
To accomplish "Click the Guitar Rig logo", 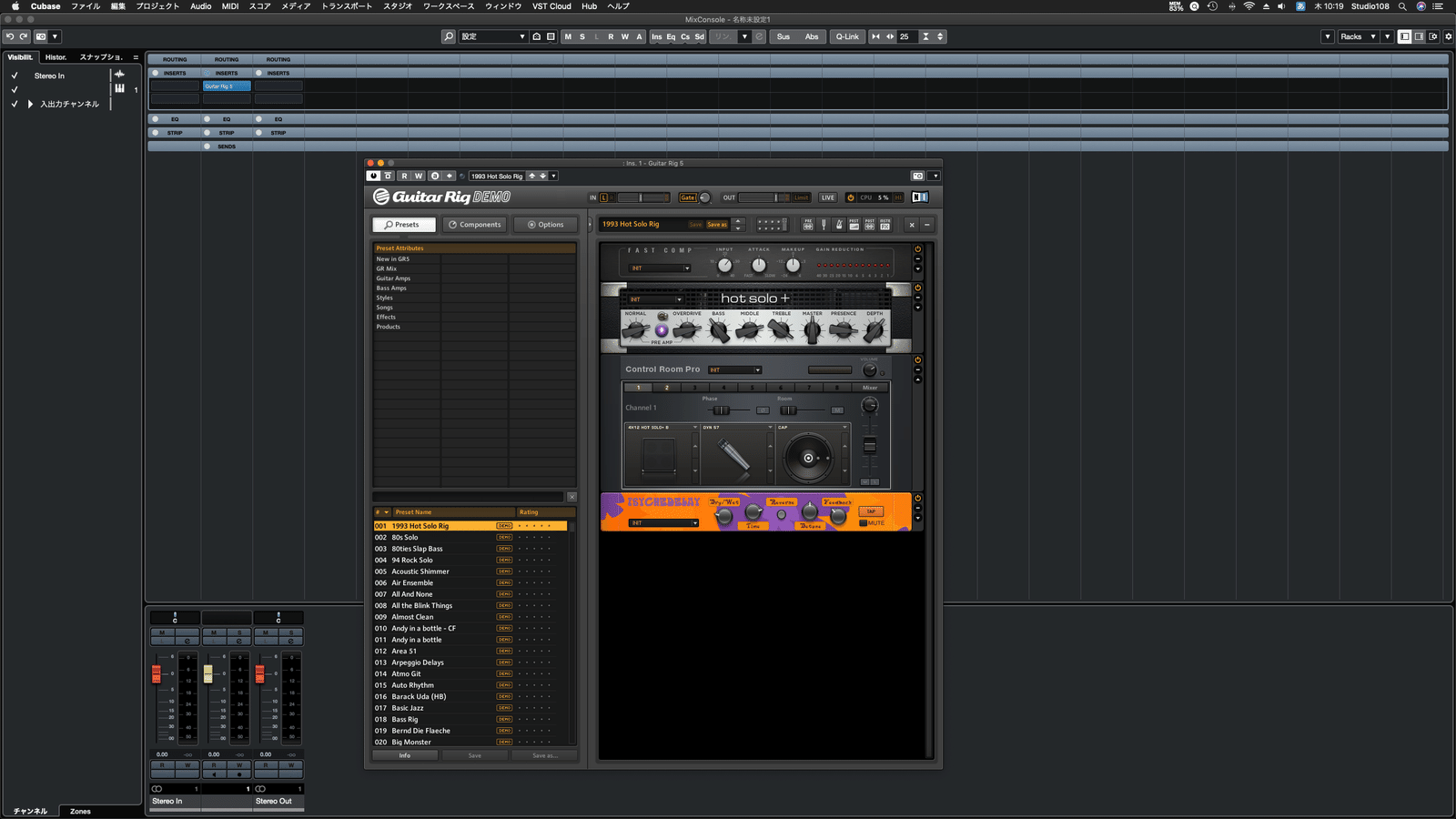I will [x=442, y=197].
